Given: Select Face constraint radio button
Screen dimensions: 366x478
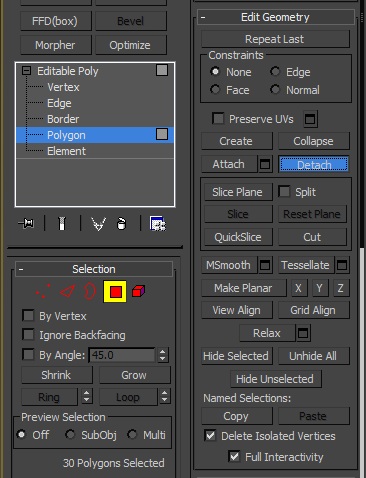Looking at the screenshot, I should [x=215, y=89].
